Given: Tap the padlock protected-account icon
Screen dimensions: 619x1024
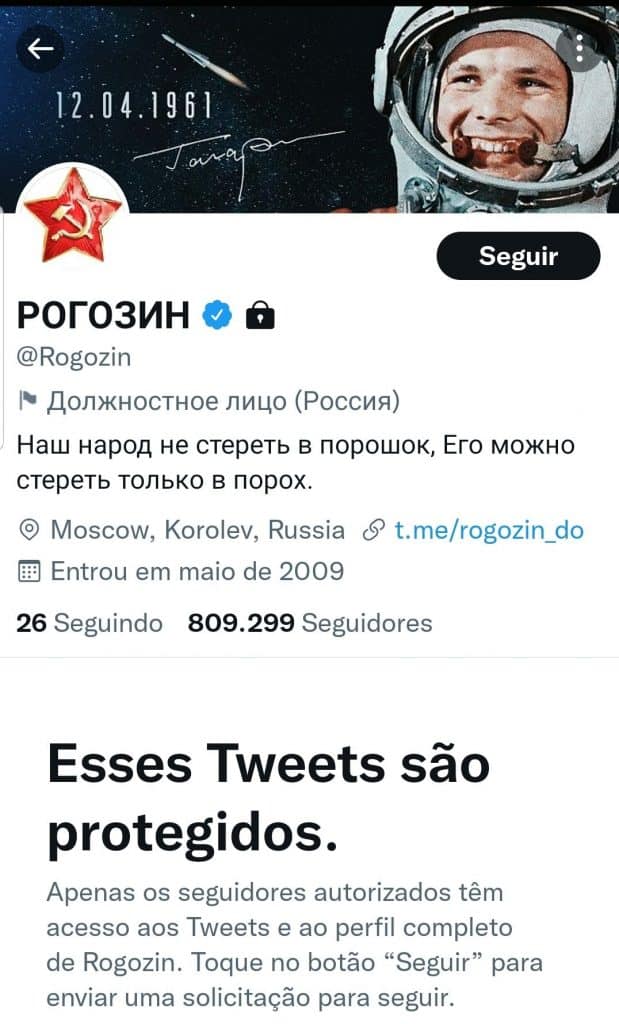Looking at the screenshot, I should point(260,315).
